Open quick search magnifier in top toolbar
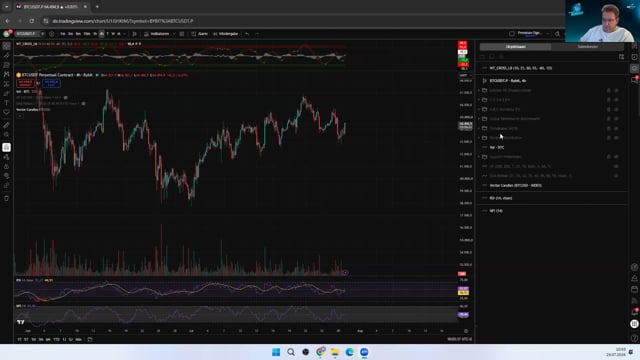The width and height of the screenshot is (640, 360). pyautogui.click(x=557, y=33)
